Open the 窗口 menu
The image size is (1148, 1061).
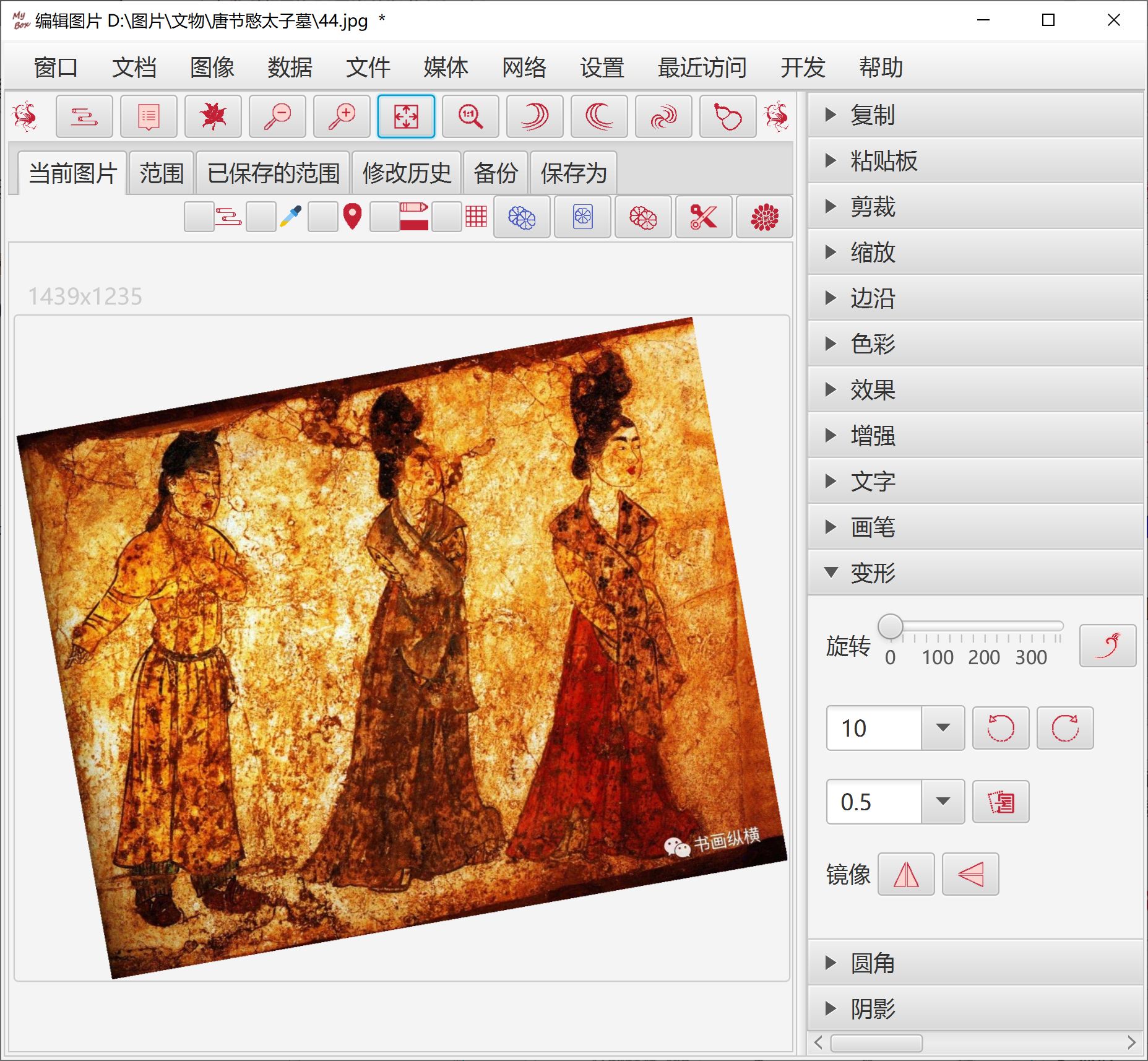pos(56,67)
